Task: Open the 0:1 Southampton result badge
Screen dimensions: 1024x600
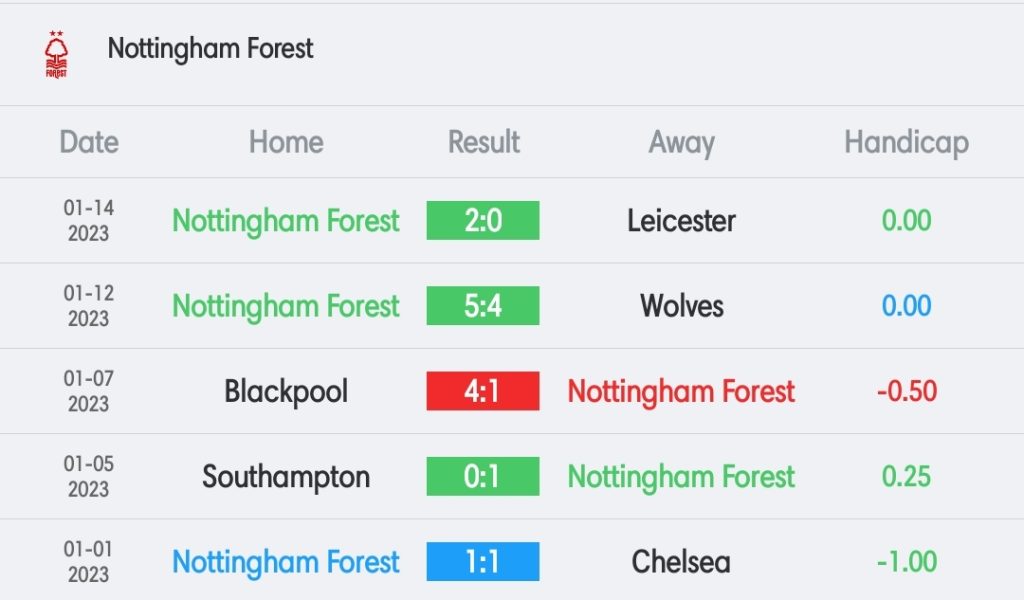Action: tap(483, 477)
